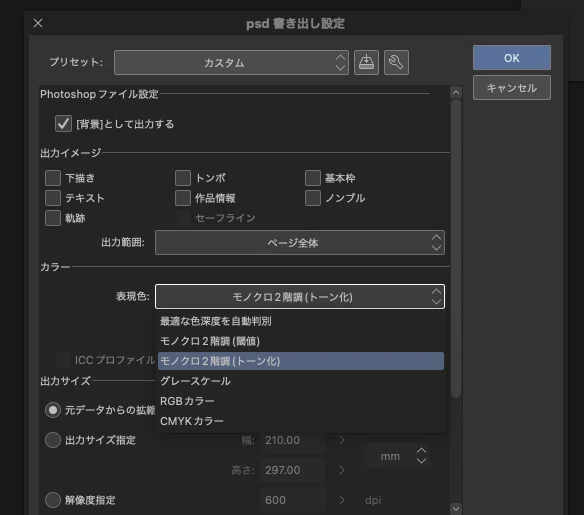Select 出力サイズ指定 radio button

coord(53,440)
